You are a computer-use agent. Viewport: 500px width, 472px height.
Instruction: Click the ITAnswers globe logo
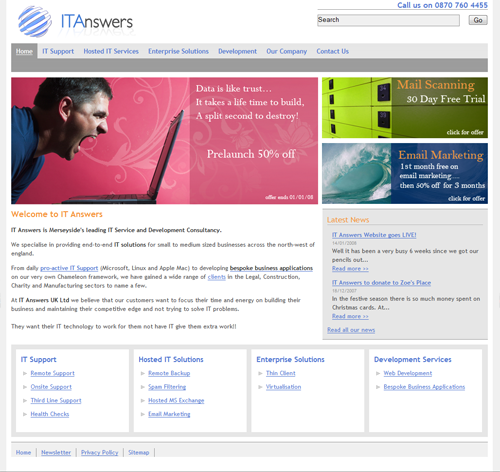click(35, 22)
